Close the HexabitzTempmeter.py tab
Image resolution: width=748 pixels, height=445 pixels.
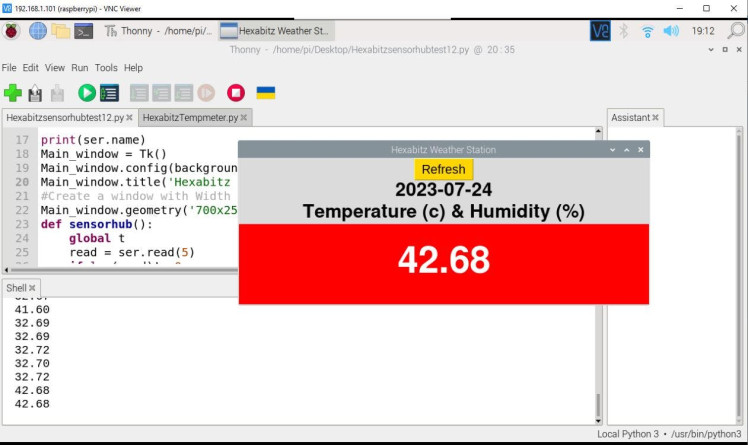click(244, 117)
